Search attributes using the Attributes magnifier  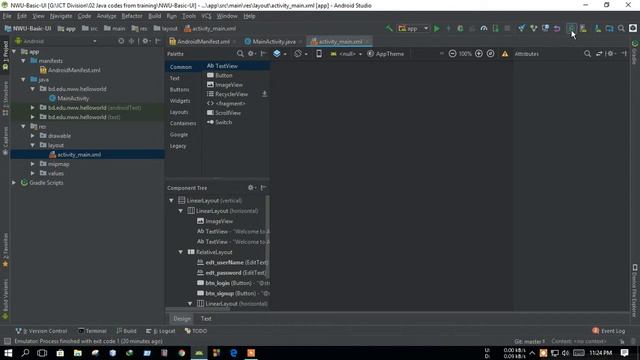tap(587, 54)
